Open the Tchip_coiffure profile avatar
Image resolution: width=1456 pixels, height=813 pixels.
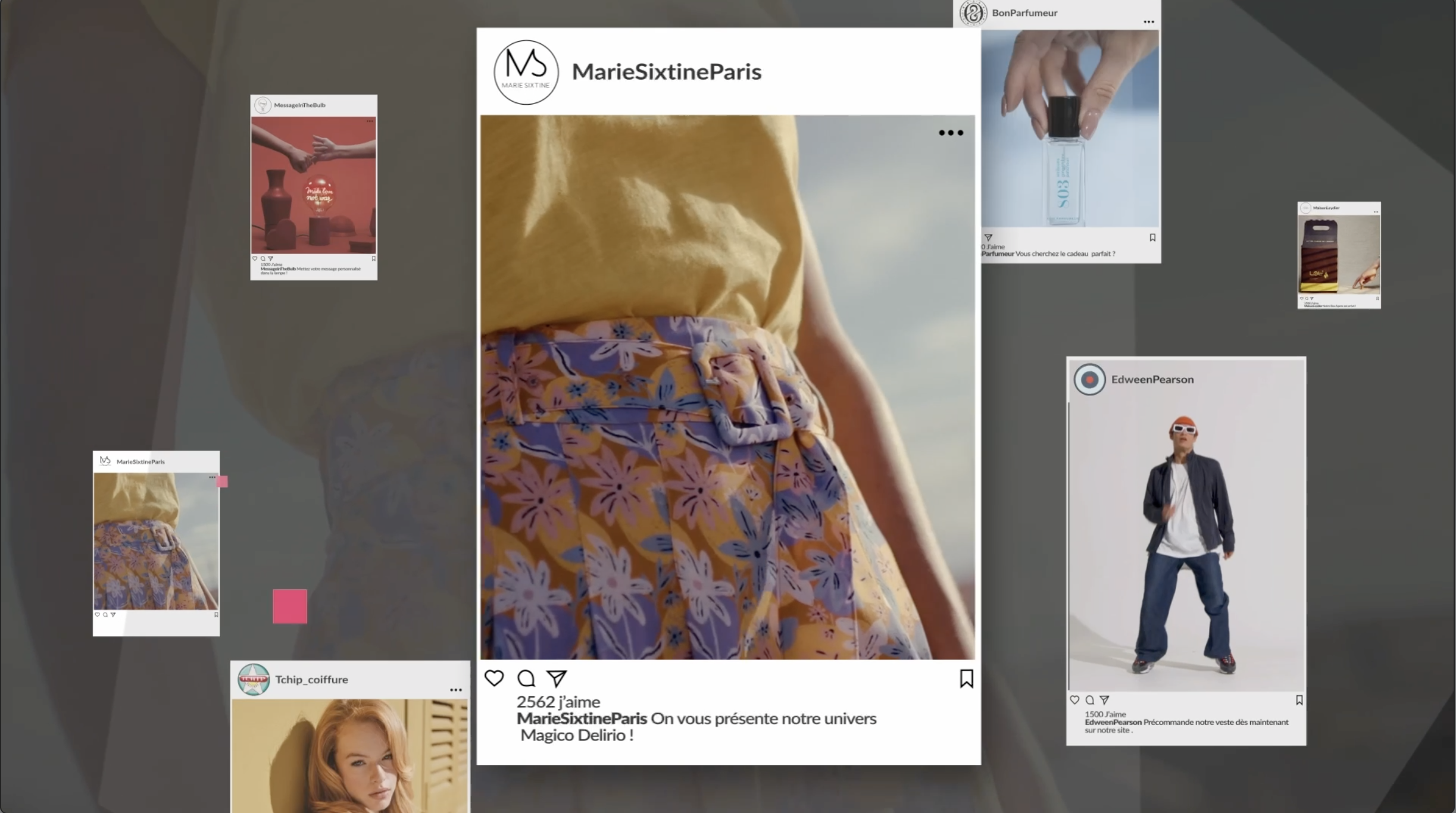click(254, 680)
